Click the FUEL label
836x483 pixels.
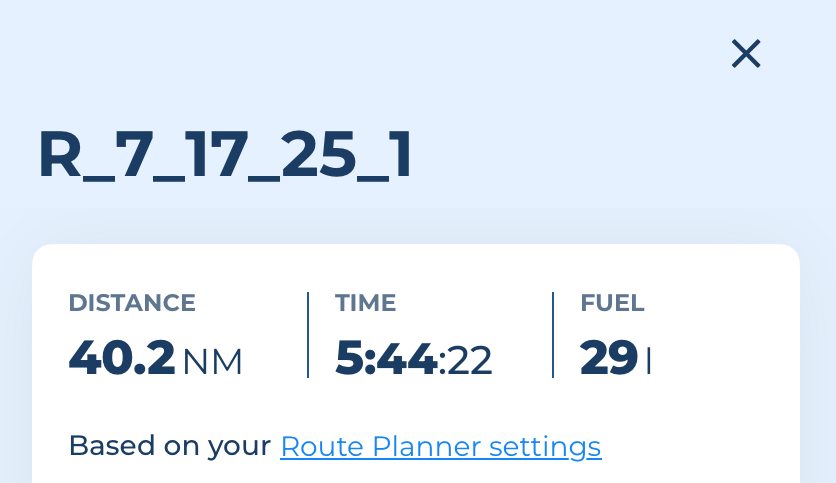click(612, 303)
